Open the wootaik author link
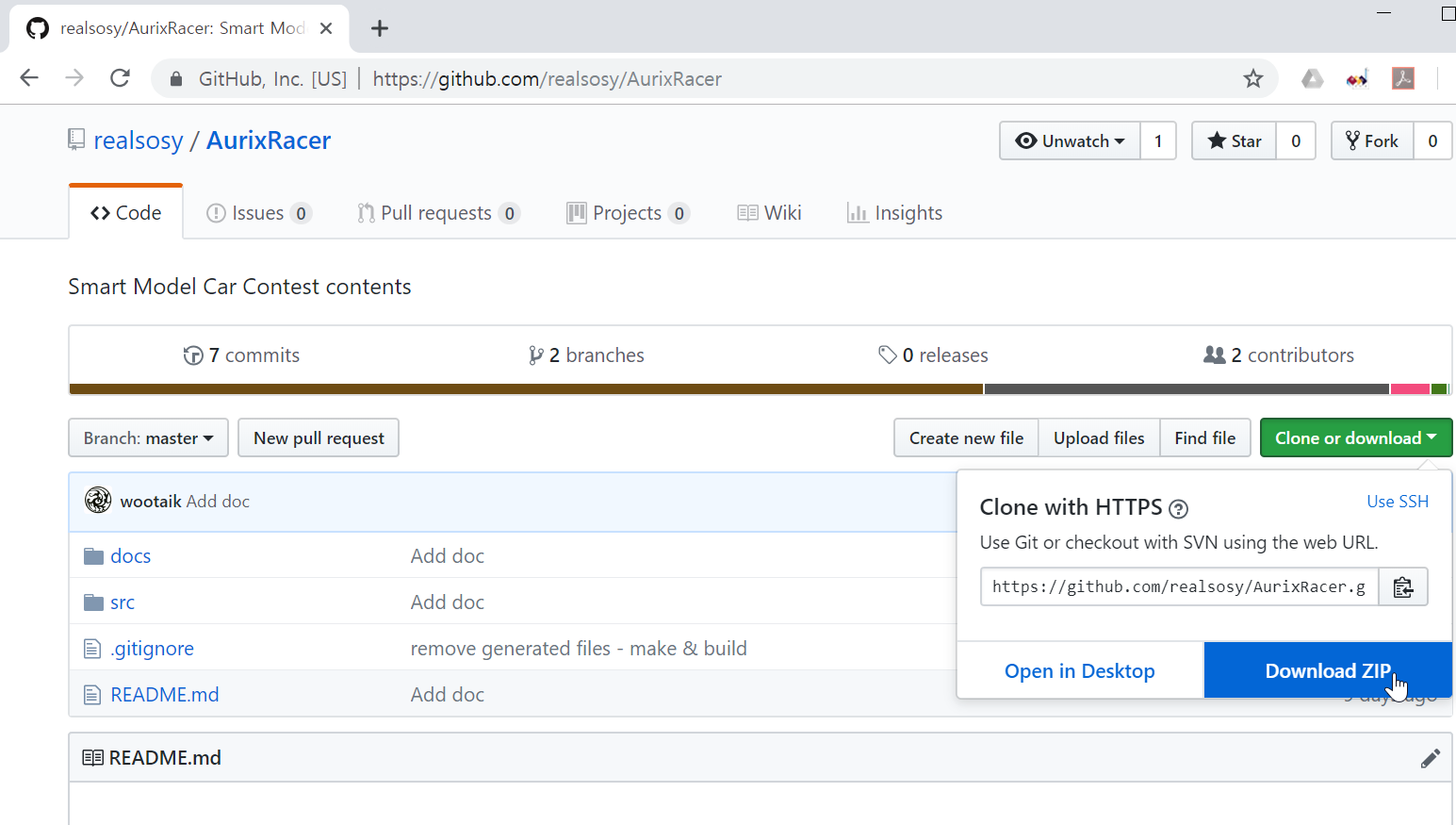Screen dimensions: 1456x825 pyautogui.click(x=151, y=502)
